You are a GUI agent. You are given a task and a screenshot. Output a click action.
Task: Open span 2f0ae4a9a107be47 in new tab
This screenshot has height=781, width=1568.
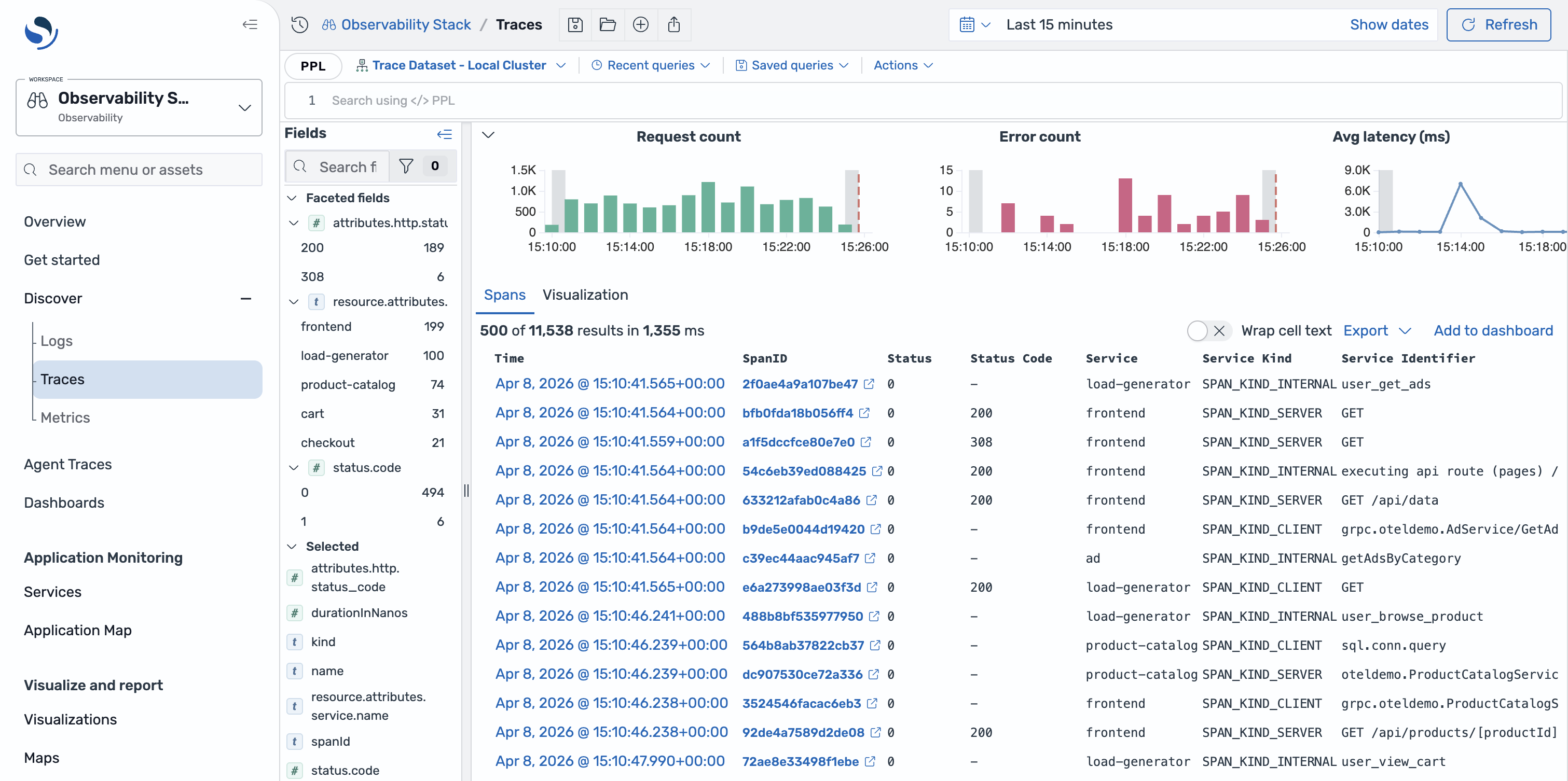(x=869, y=384)
